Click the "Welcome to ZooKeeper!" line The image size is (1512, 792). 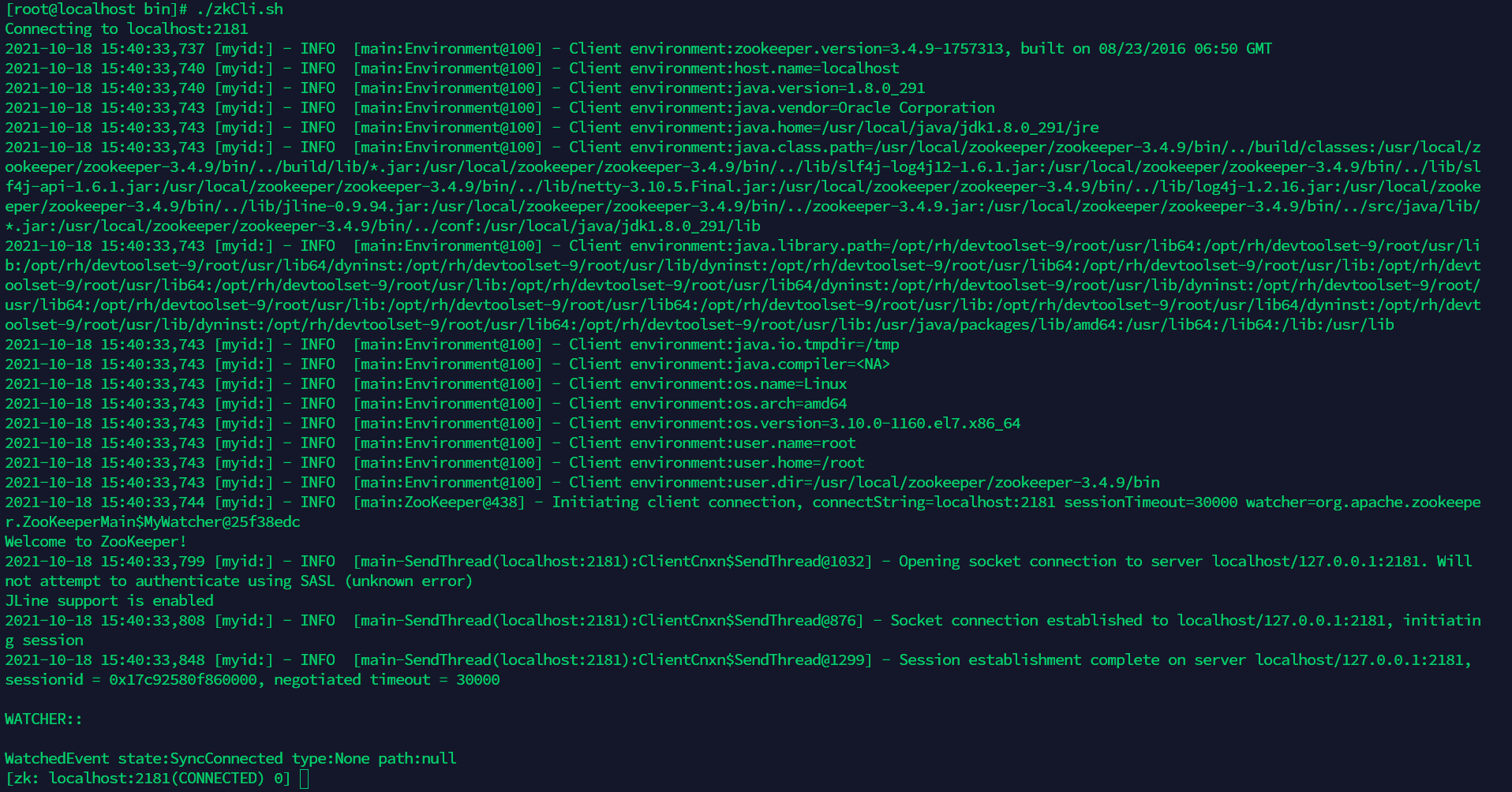[95, 542]
